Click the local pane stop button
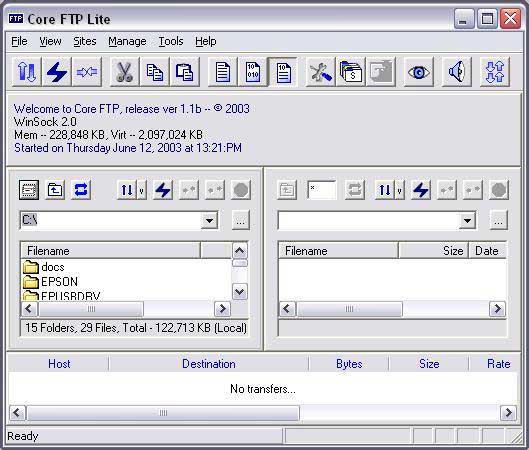 coord(241,190)
